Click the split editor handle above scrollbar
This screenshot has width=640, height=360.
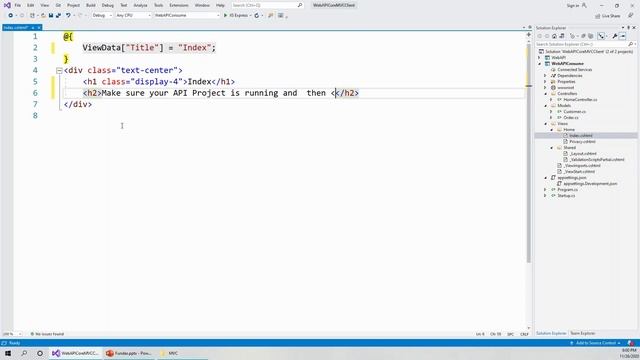(x=529, y=35)
